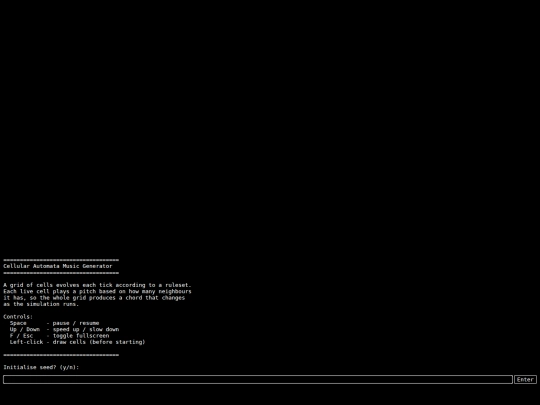This screenshot has height=405, width=540.
Task: Click the line 'as the simulation runs.'
Action: 41,304
